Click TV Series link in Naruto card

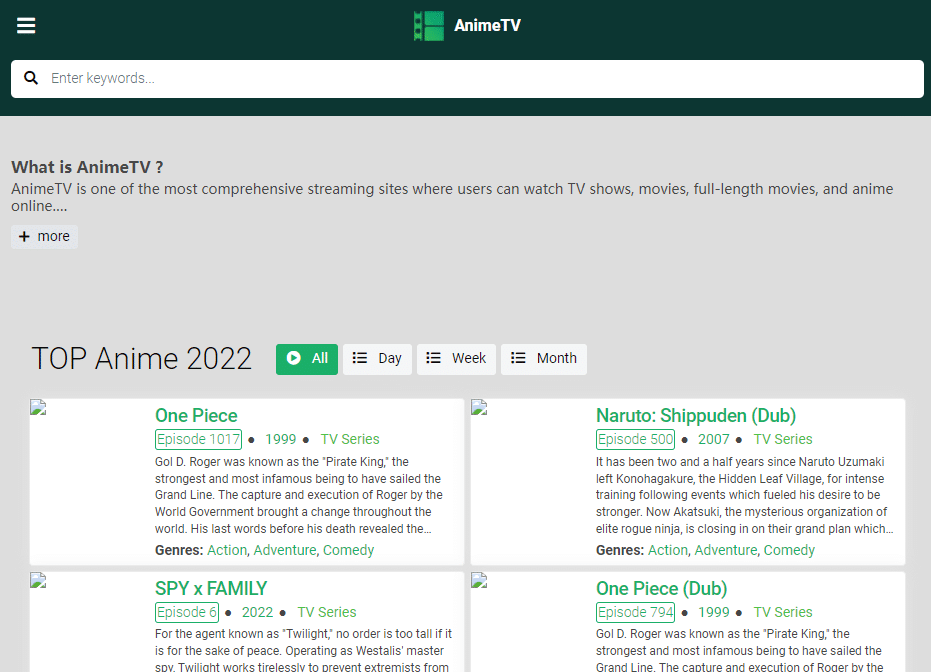(783, 439)
